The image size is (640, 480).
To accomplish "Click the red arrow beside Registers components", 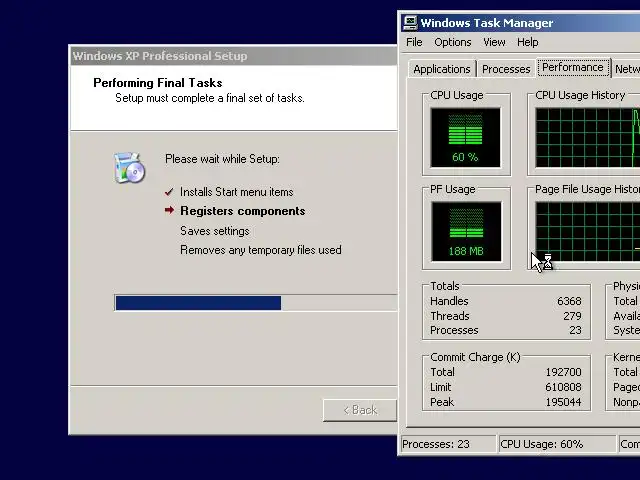I will 169,210.
